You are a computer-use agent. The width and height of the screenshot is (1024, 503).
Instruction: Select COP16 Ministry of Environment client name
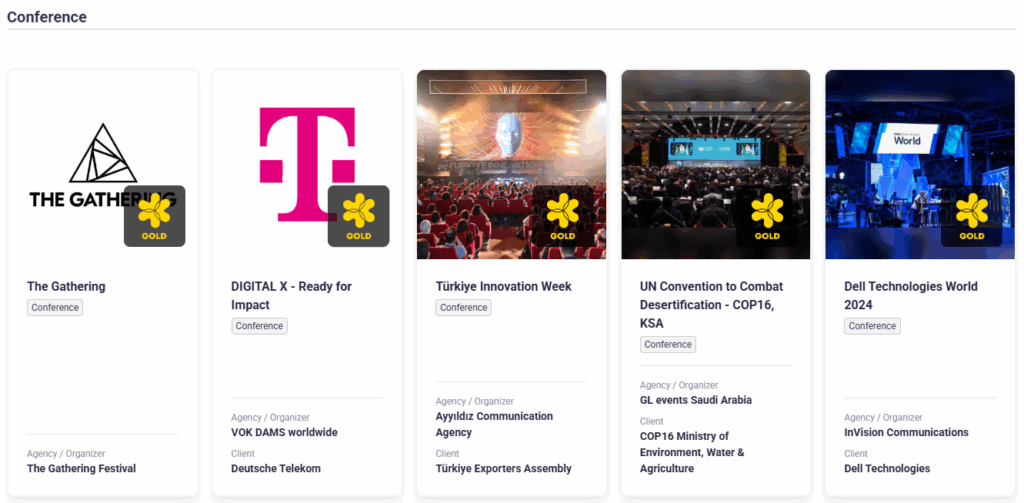coord(694,452)
